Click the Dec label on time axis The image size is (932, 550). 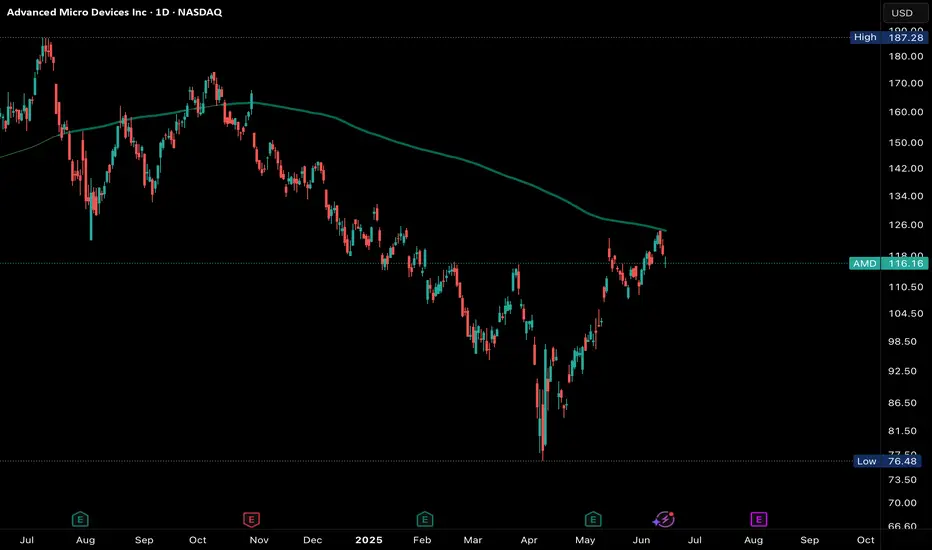point(313,540)
